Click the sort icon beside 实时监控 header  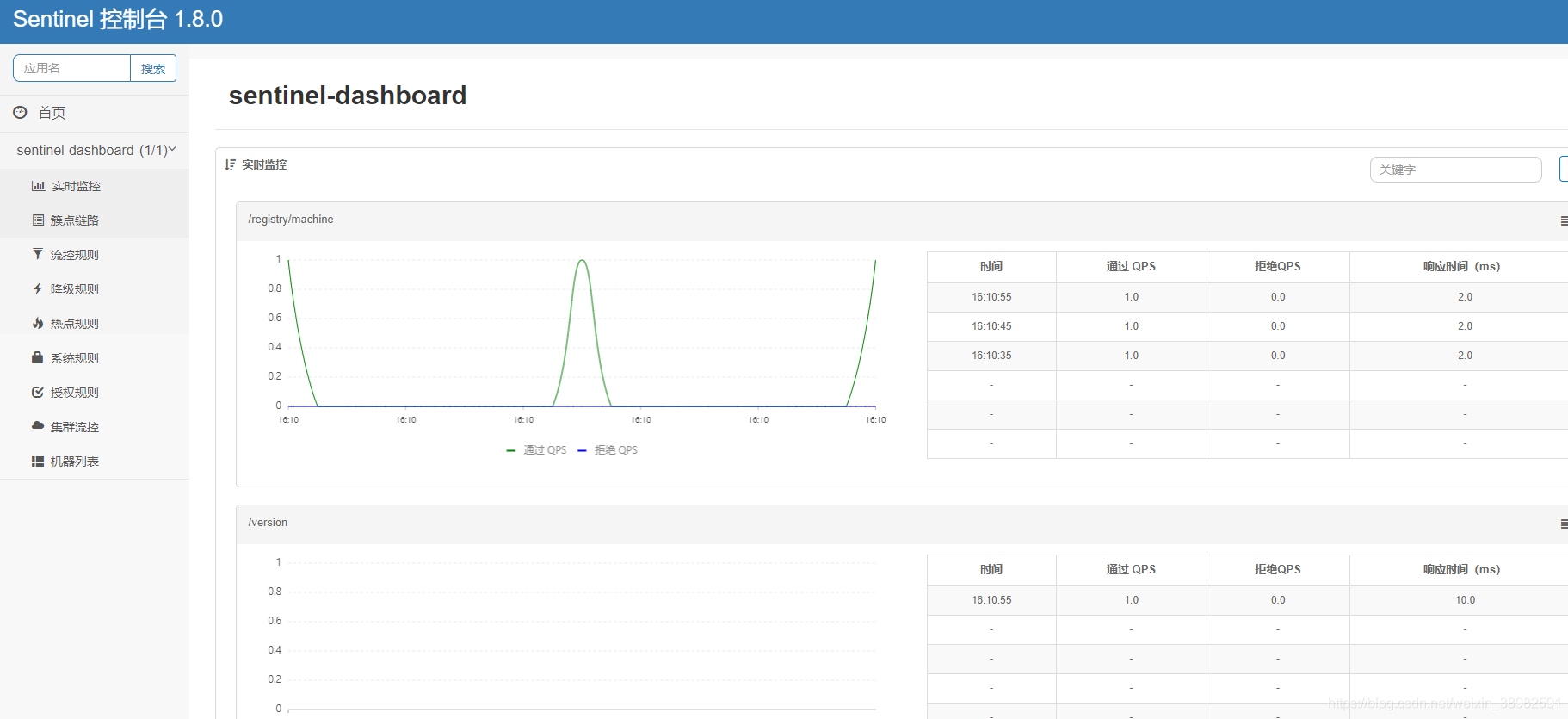click(x=230, y=164)
